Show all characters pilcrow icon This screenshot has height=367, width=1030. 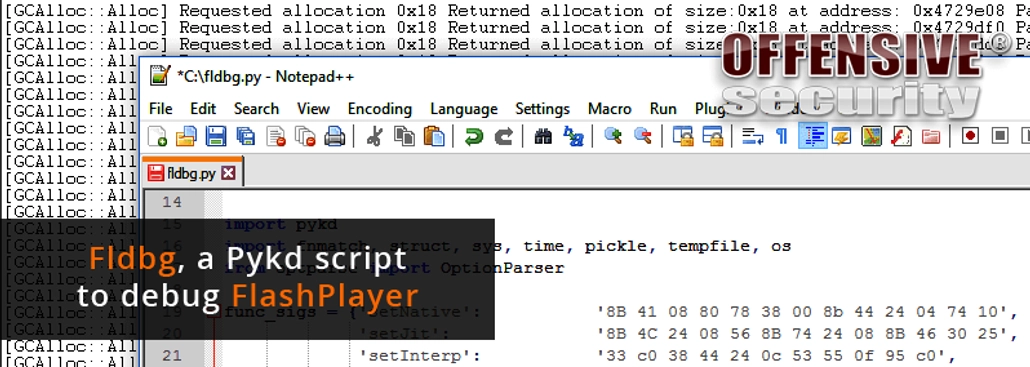pyautogui.click(x=782, y=136)
